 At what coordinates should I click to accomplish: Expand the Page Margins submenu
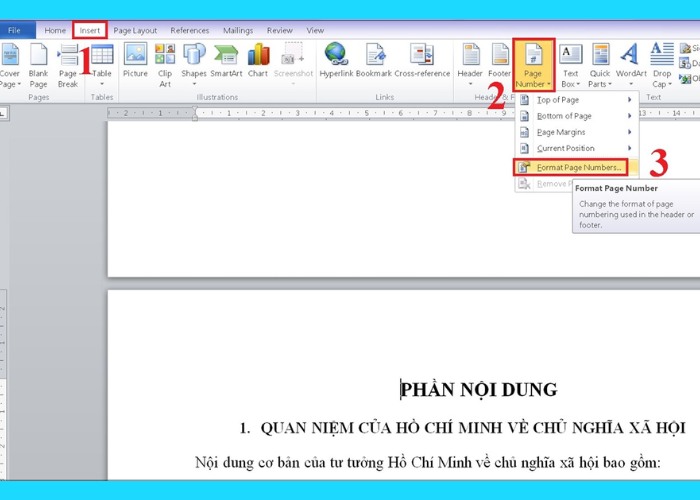click(577, 132)
